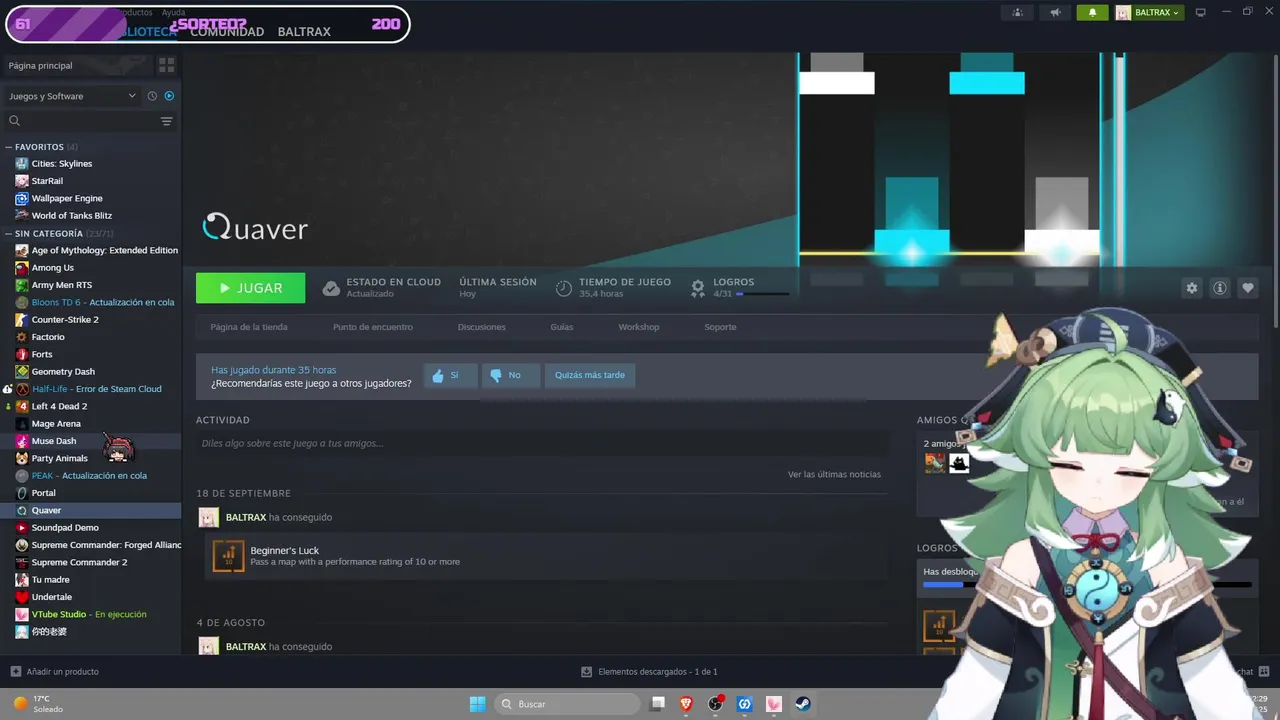This screenshot has height=720, width=1280.
Task: Open the Beginner's Luck achievement icon
Action: coord(228,556)
